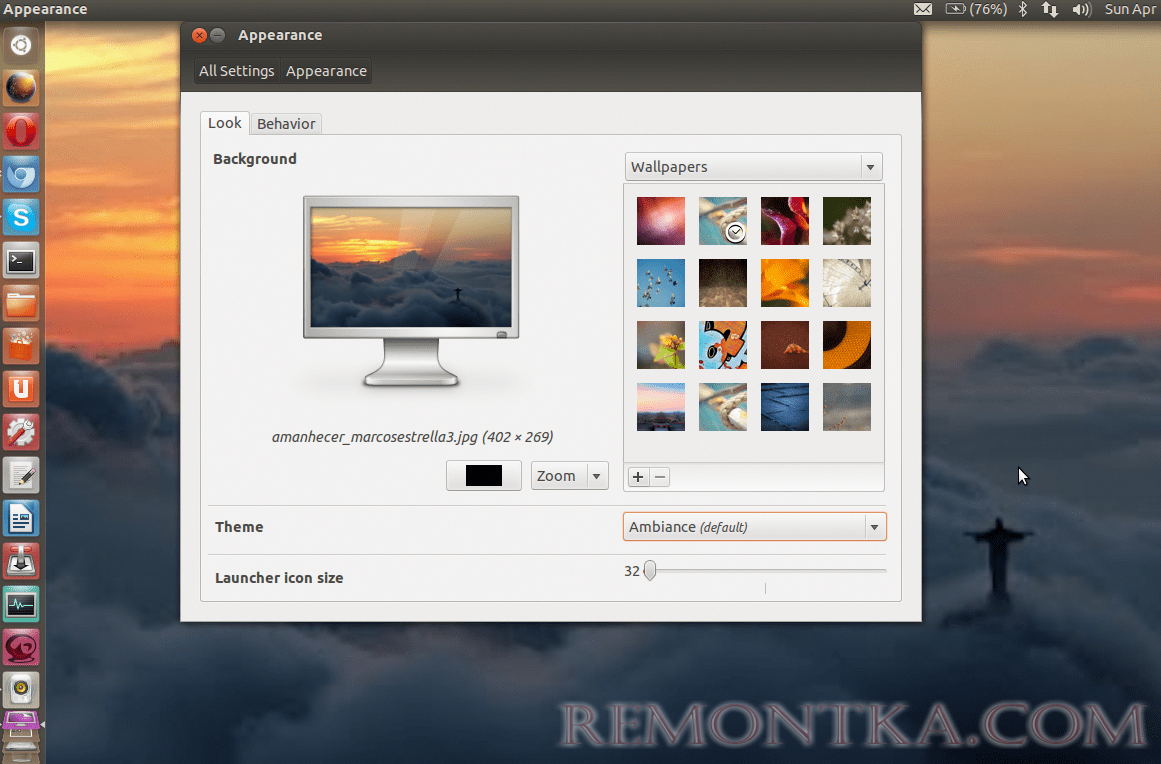Viewport: 1161px width, 764px height.
Task: Open the download installer launcher icon
Action: point(21,561)
